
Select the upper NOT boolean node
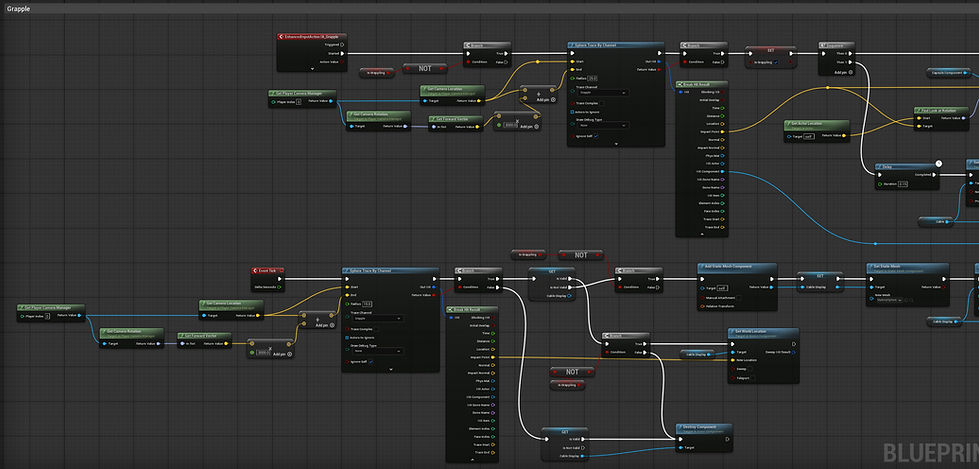[x=425, y=68]
